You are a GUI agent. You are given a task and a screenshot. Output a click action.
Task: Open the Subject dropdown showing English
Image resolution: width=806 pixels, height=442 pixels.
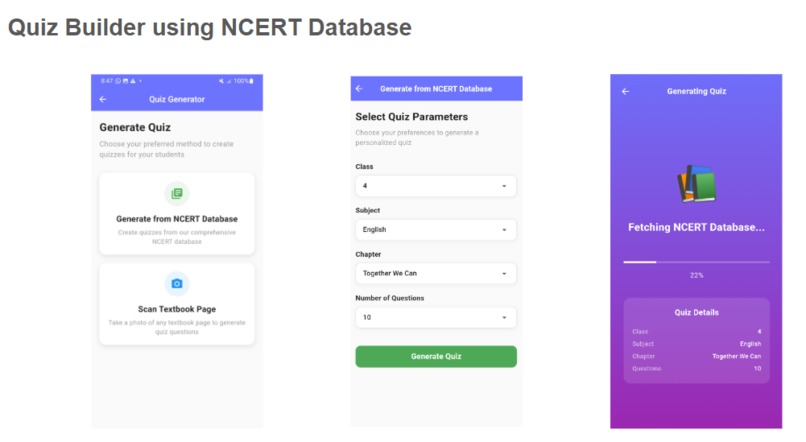click(x=435, y=230)
